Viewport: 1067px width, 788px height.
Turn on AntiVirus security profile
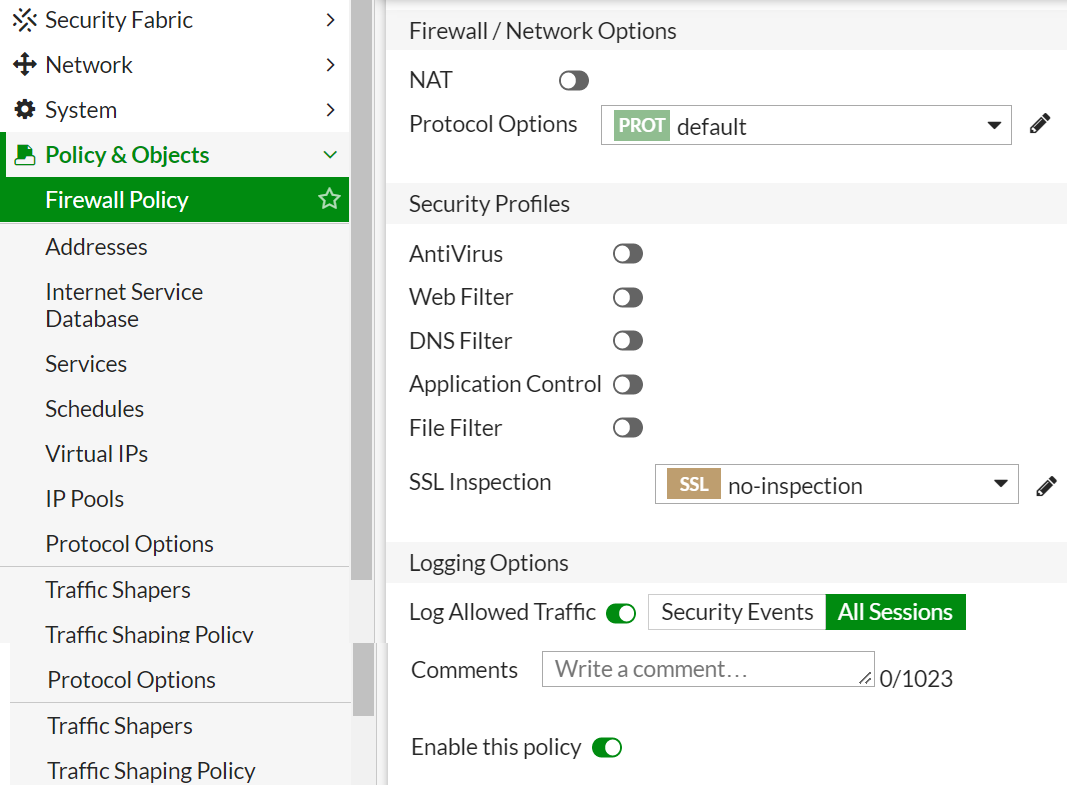[628, 254]
